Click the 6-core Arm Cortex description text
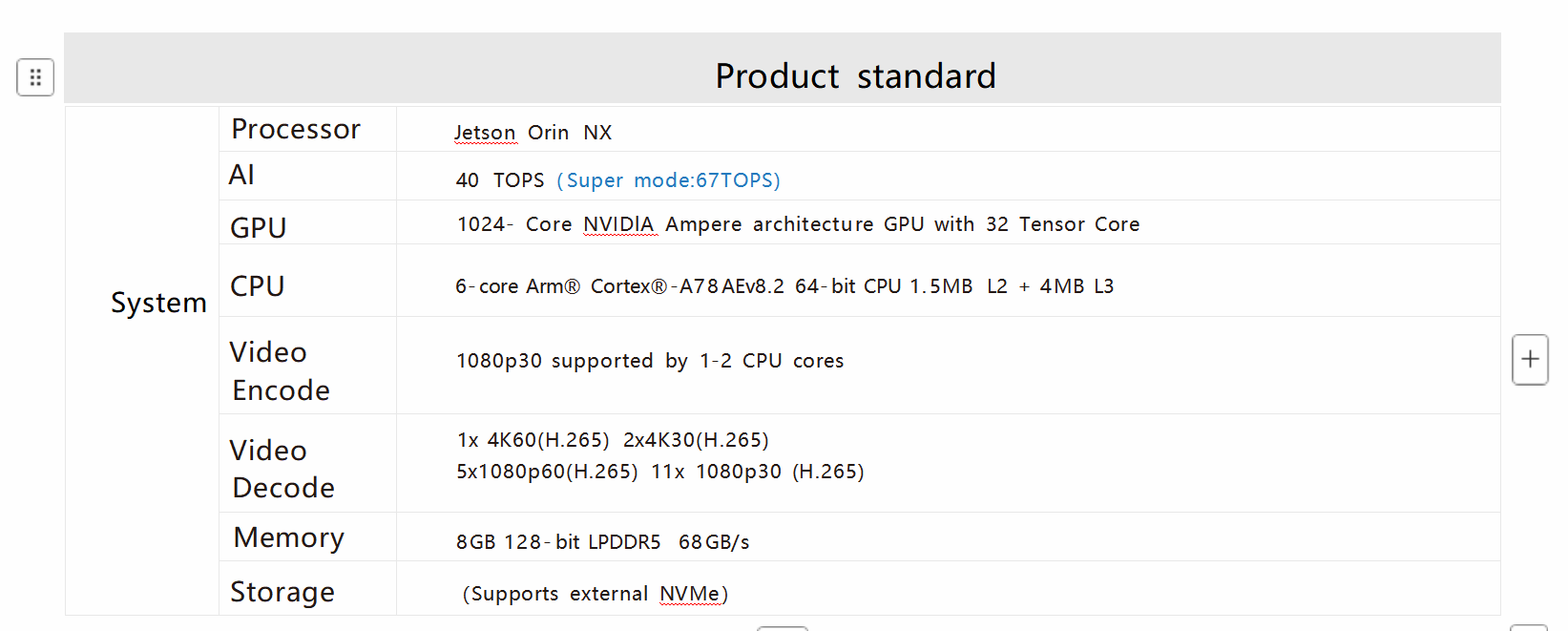 pos(784,286)
